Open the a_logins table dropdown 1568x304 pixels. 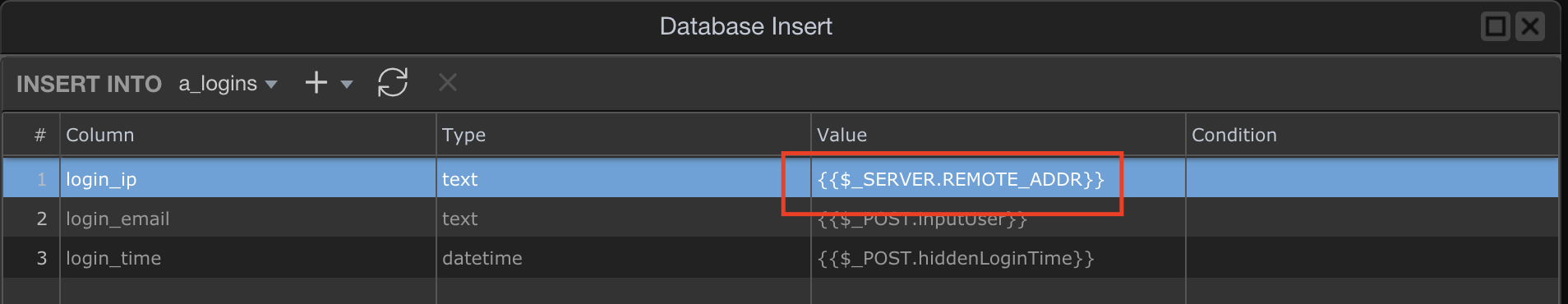228,84
